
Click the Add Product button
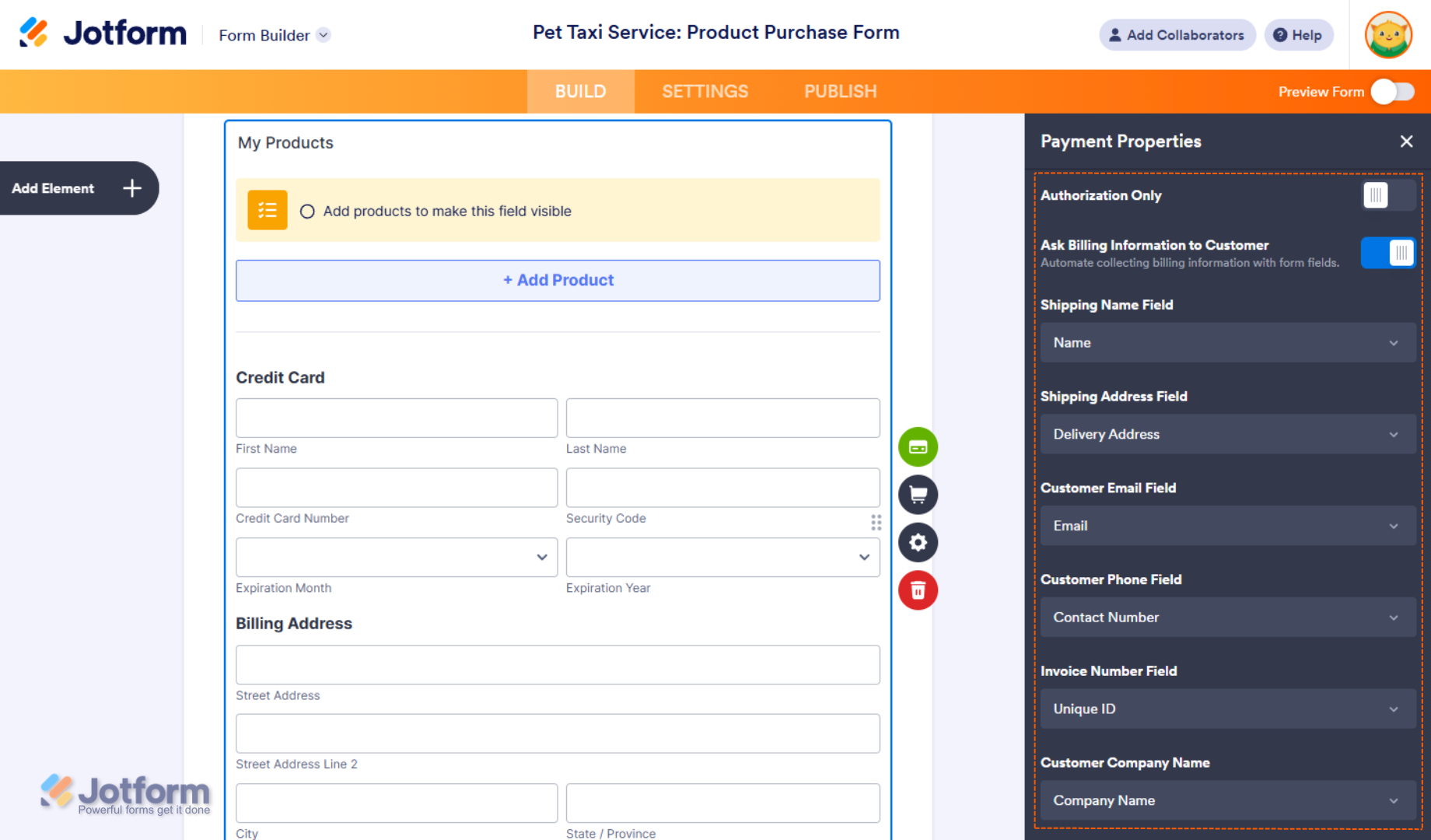point(558,280)
